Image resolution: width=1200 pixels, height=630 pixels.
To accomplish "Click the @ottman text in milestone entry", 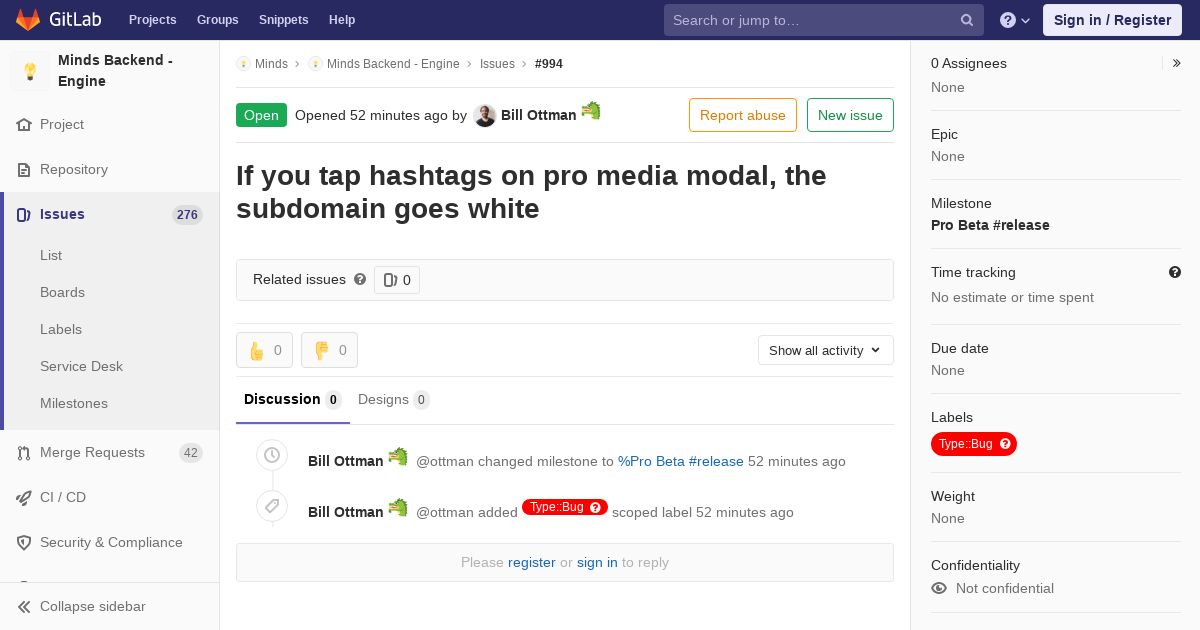I will coord(445,461).
